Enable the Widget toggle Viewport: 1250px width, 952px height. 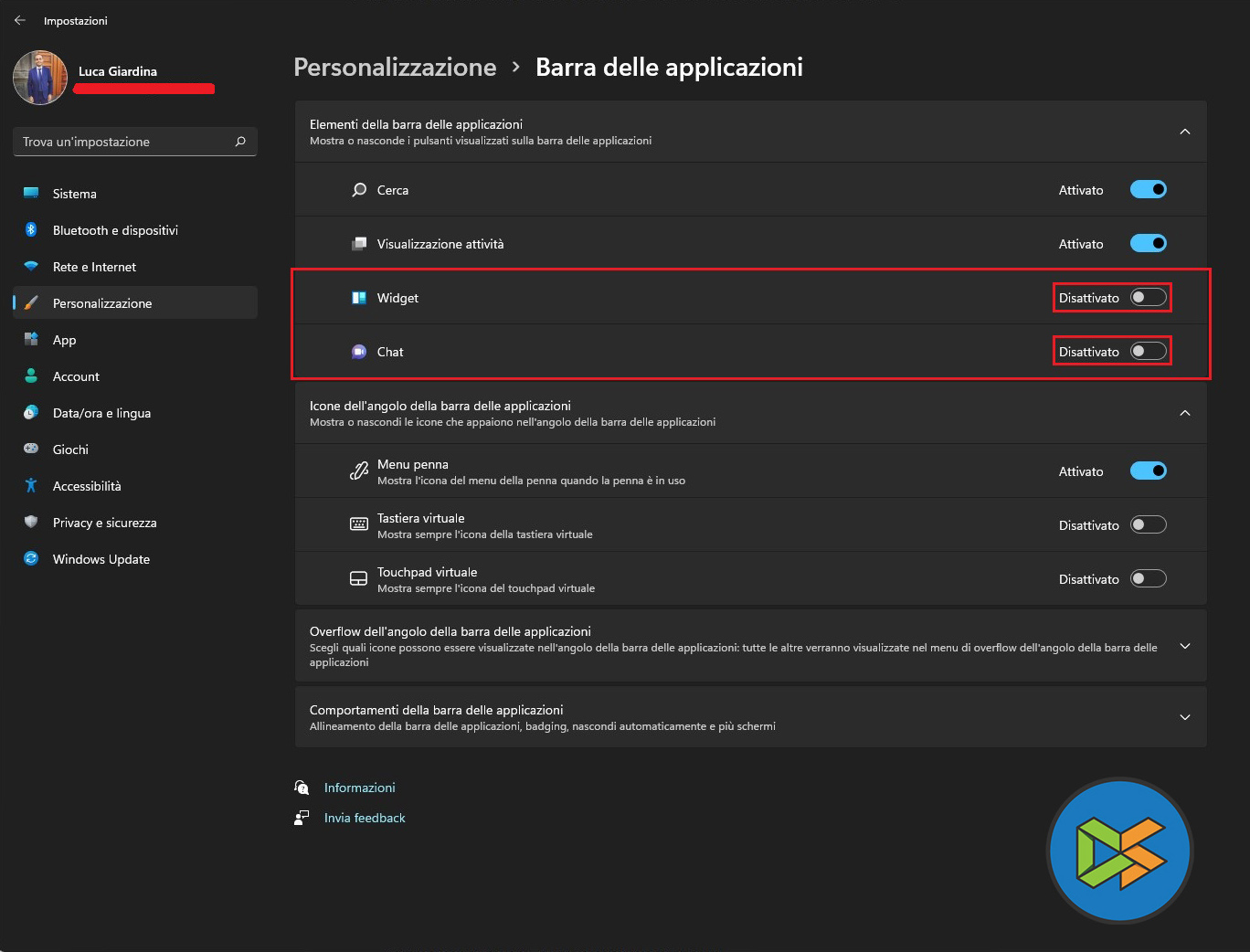1149,298
